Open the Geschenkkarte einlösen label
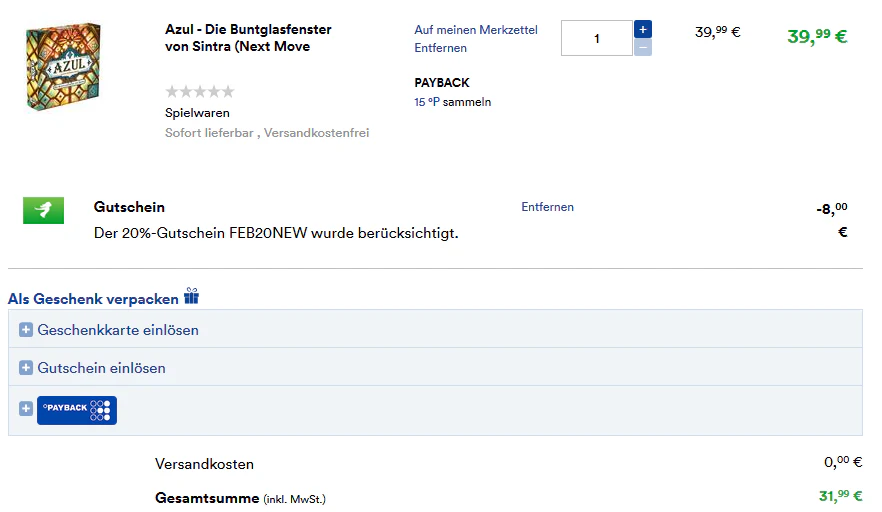Viewport: 882px width, 512px height. click(118, 330)
